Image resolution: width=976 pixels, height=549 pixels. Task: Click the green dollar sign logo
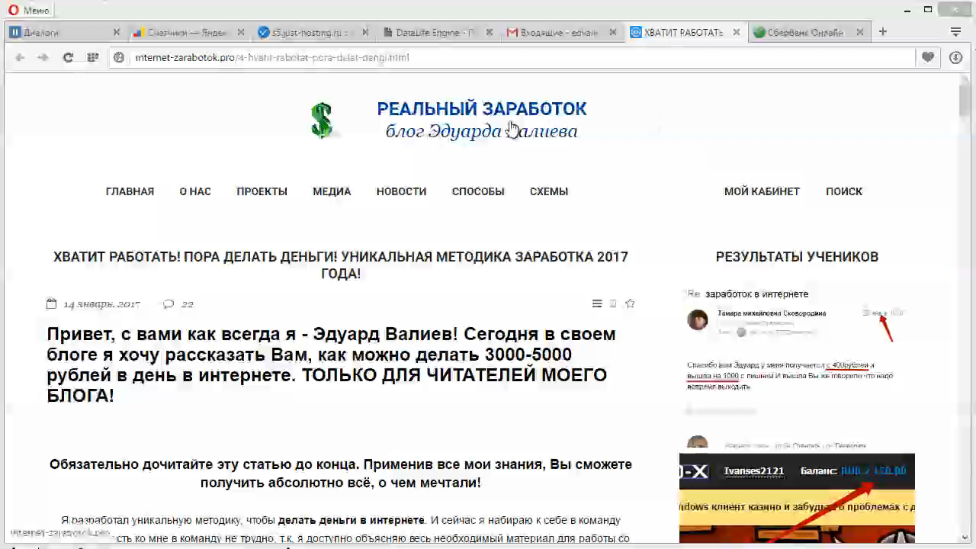coord(322,120)
